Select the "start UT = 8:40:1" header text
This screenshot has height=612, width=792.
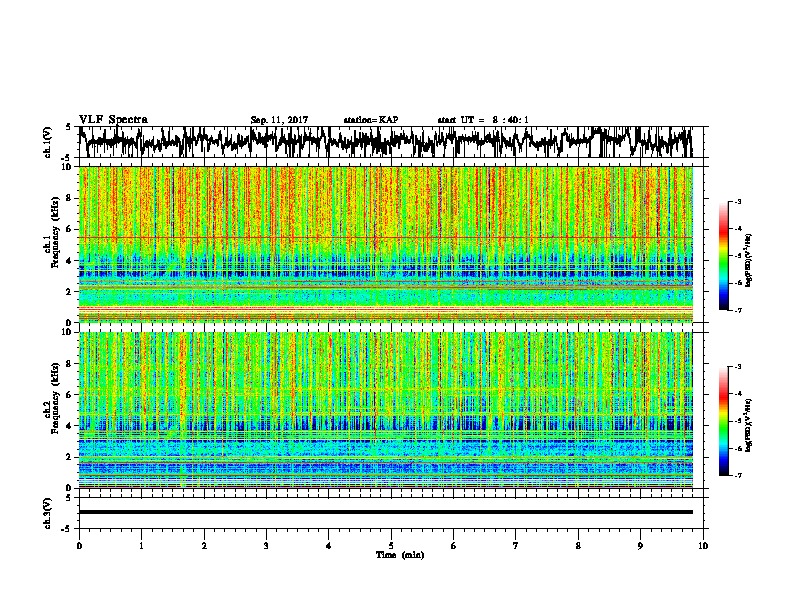coord(483,120)
